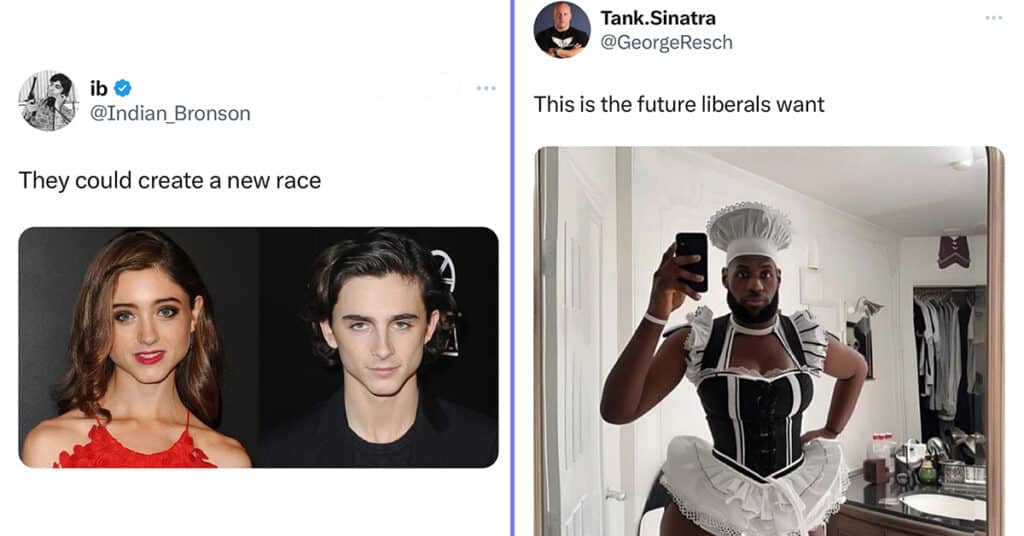This screenshot has width=1024, height=536.
Task: Click the white chef hat in the selfie
Action: [749, 233]
